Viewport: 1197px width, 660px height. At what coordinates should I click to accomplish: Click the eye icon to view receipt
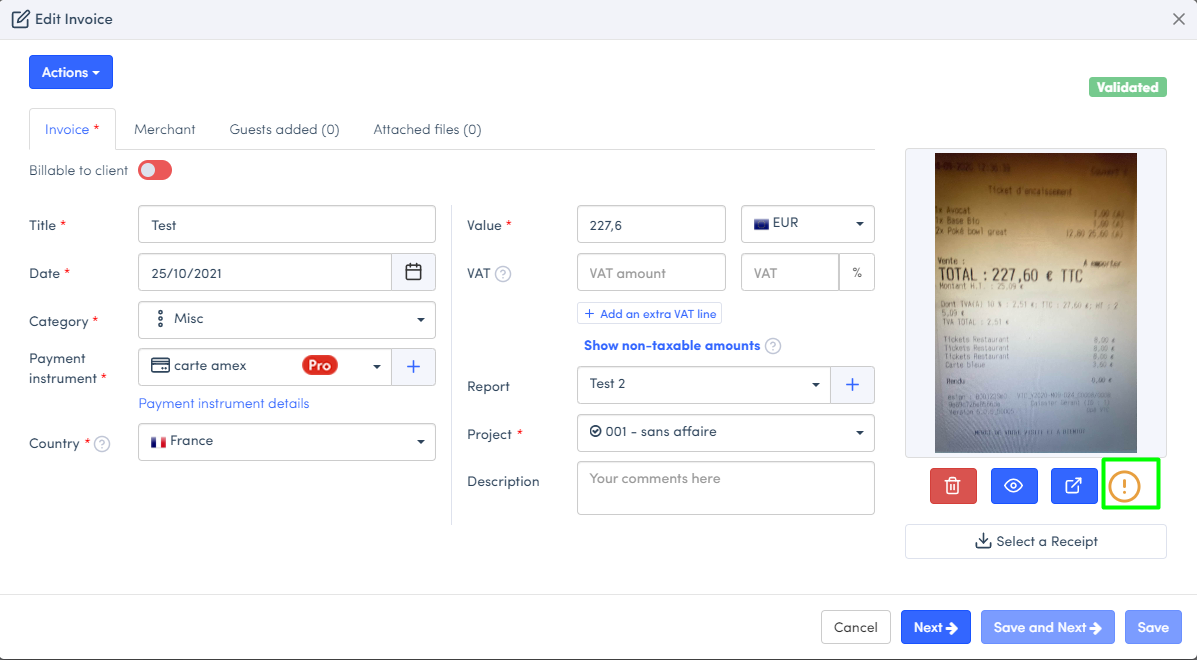coord(1013,486)
